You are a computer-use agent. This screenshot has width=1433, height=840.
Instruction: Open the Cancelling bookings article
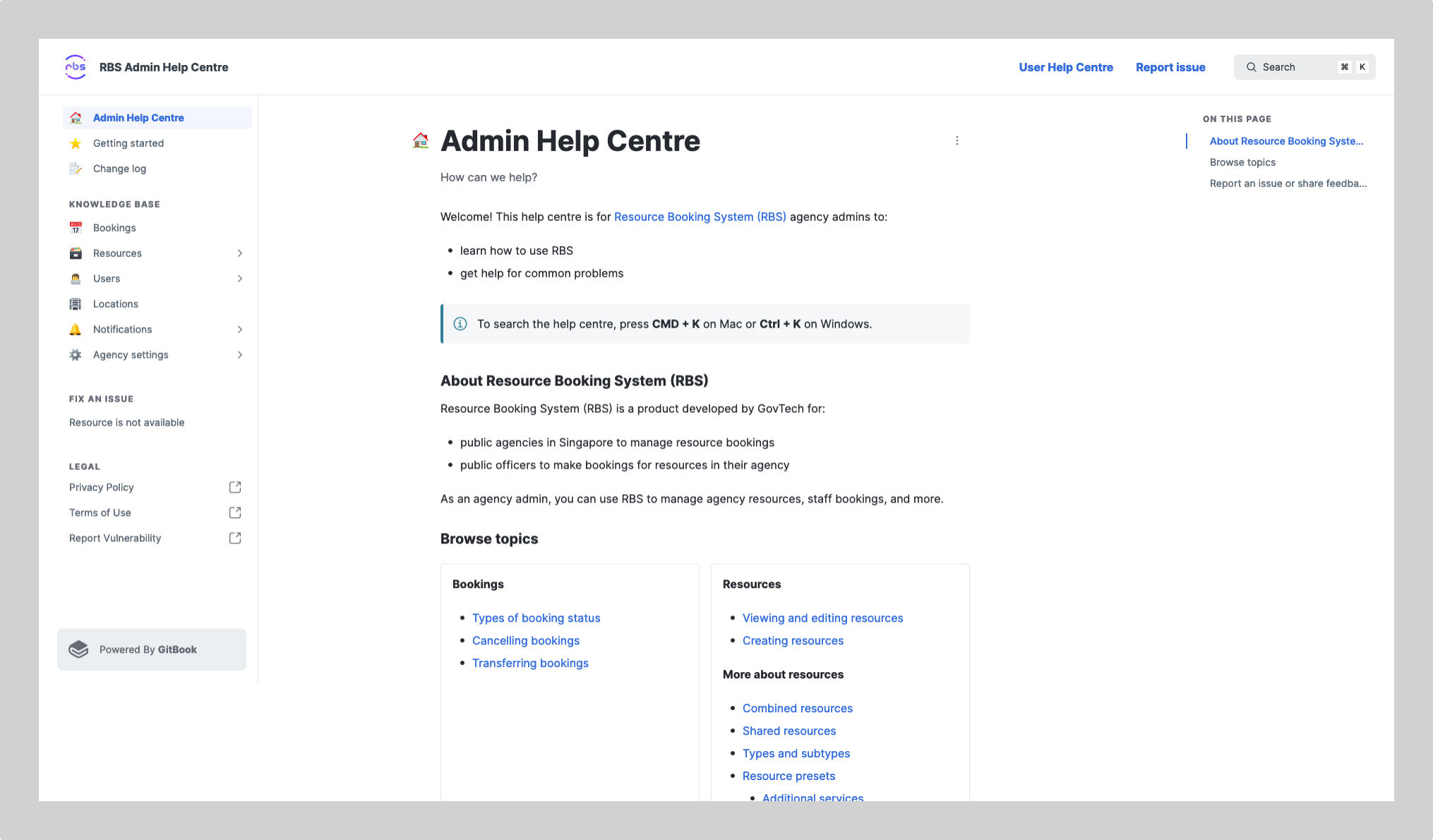pos(525,640)
